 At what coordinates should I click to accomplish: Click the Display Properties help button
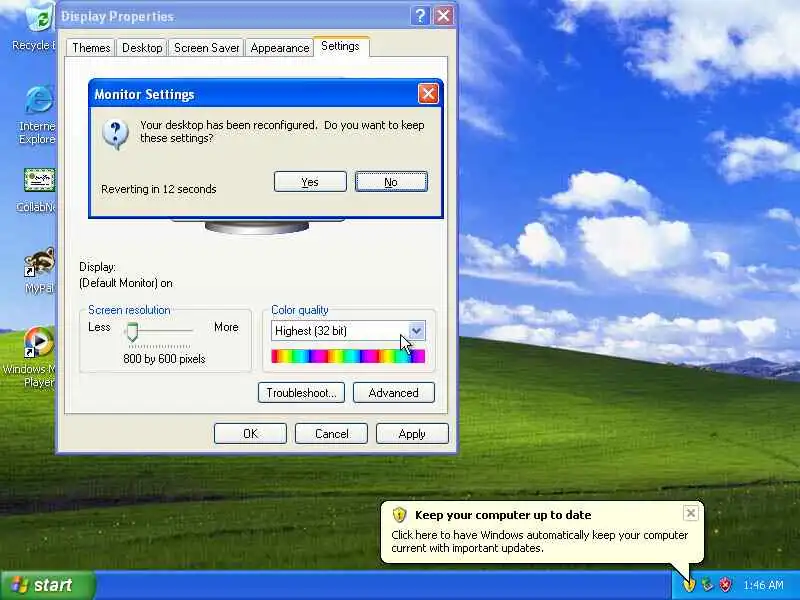click(x=419, y=16)
